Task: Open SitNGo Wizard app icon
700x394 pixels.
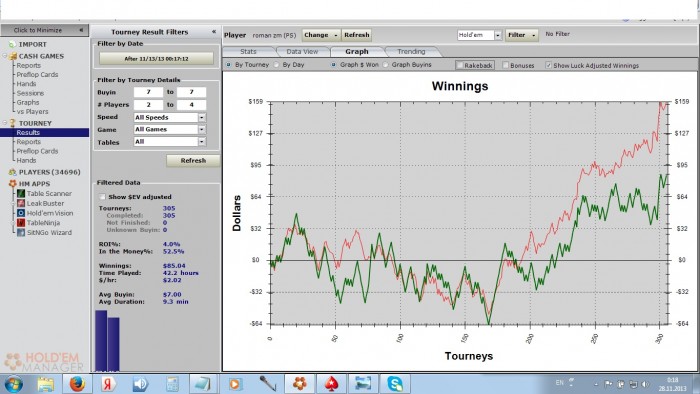Action: pos(21,232)
